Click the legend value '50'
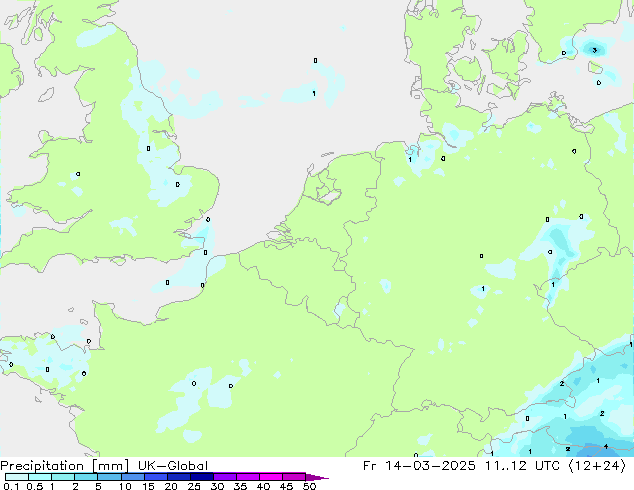This screenshot has height=490, width=634. tap(309, 486)
